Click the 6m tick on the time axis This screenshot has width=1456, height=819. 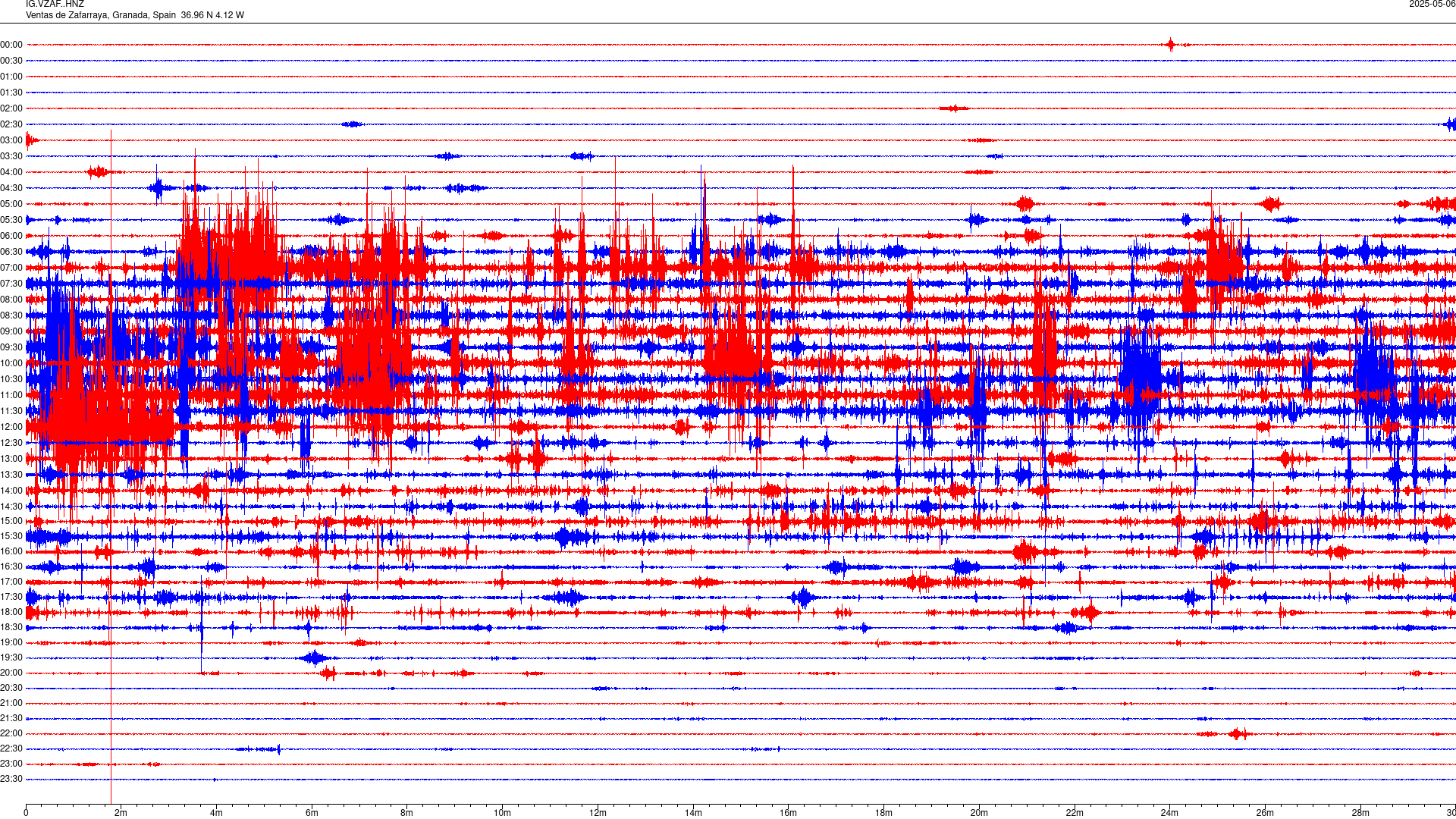coord(312,813)
